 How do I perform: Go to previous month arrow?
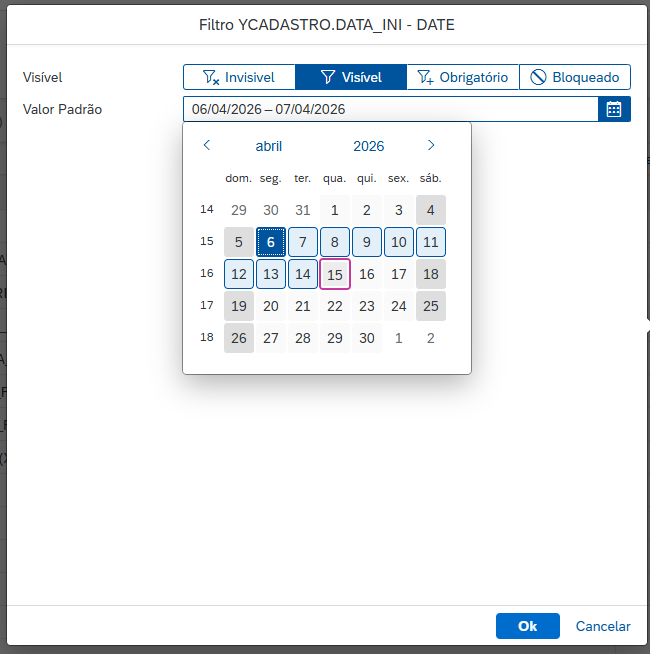[x=207, y=146]
